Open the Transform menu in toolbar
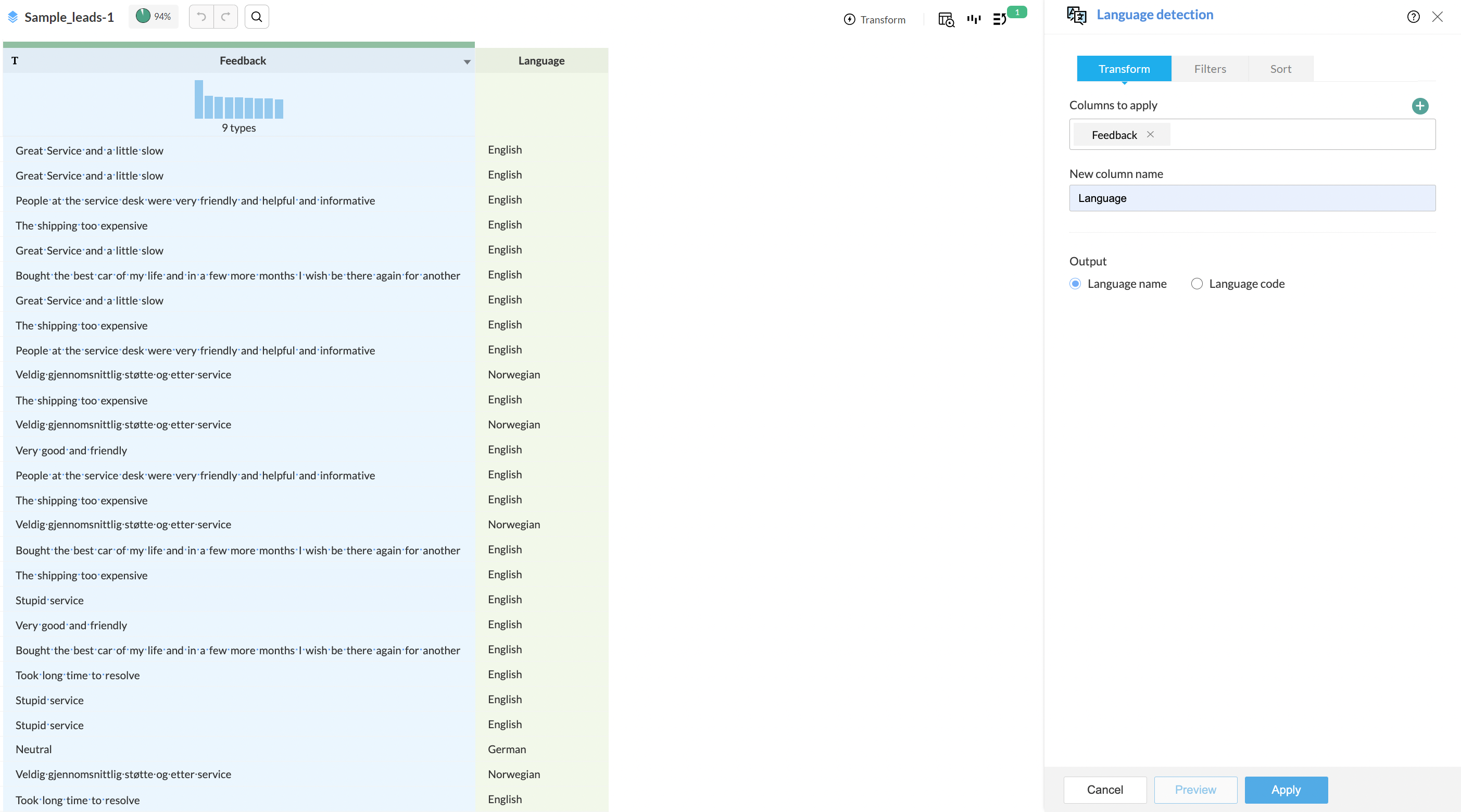The height and width of the screenshot is (812, 1461). [875, 19]
